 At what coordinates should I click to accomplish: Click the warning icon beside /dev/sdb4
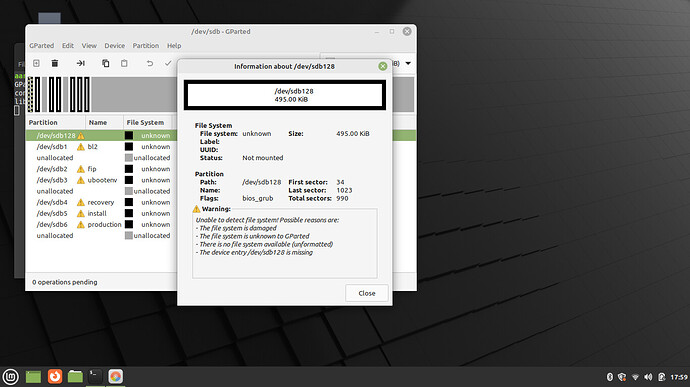point(81,202)
